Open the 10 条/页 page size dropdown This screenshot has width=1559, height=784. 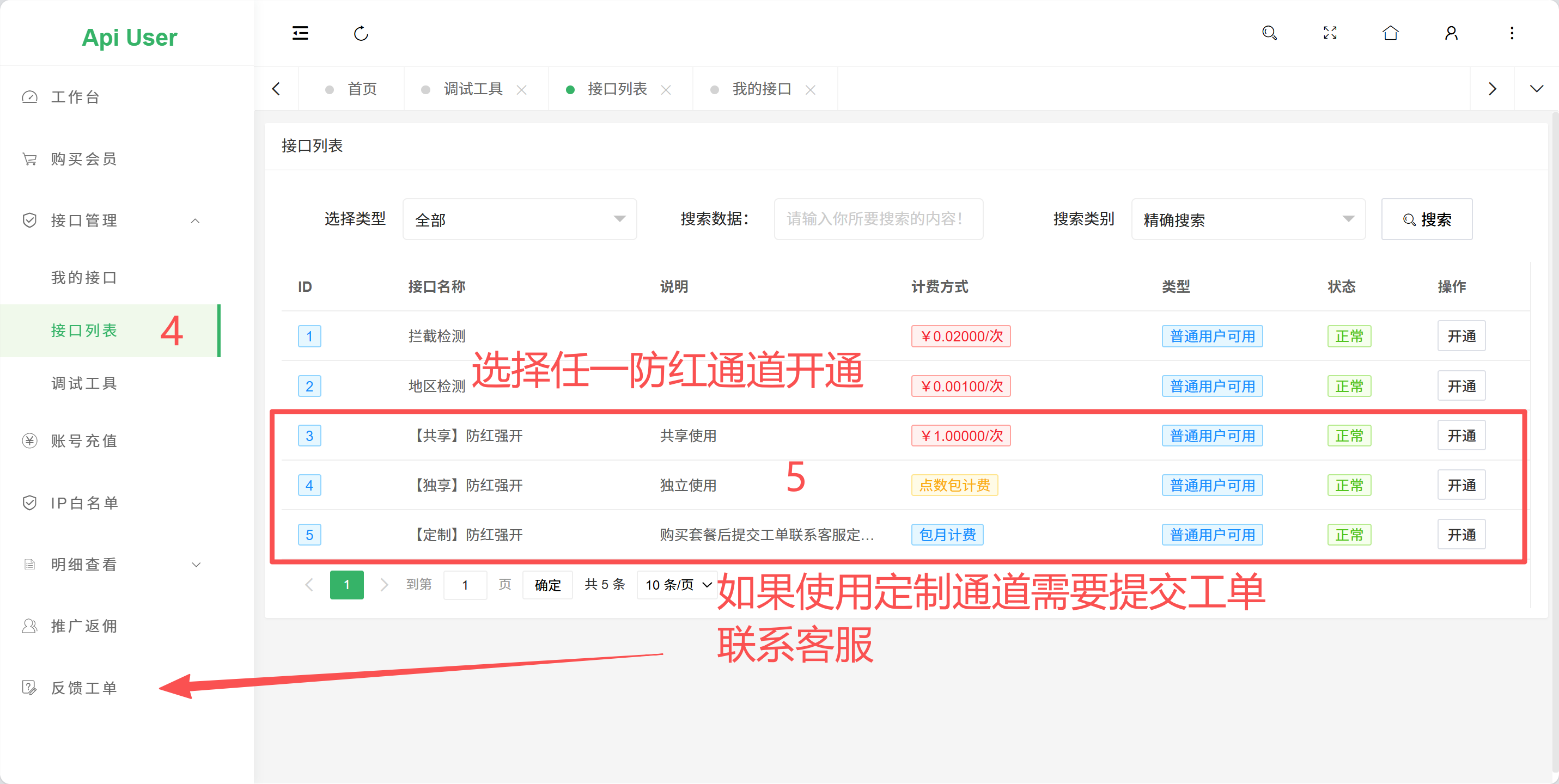pos(677,584)
